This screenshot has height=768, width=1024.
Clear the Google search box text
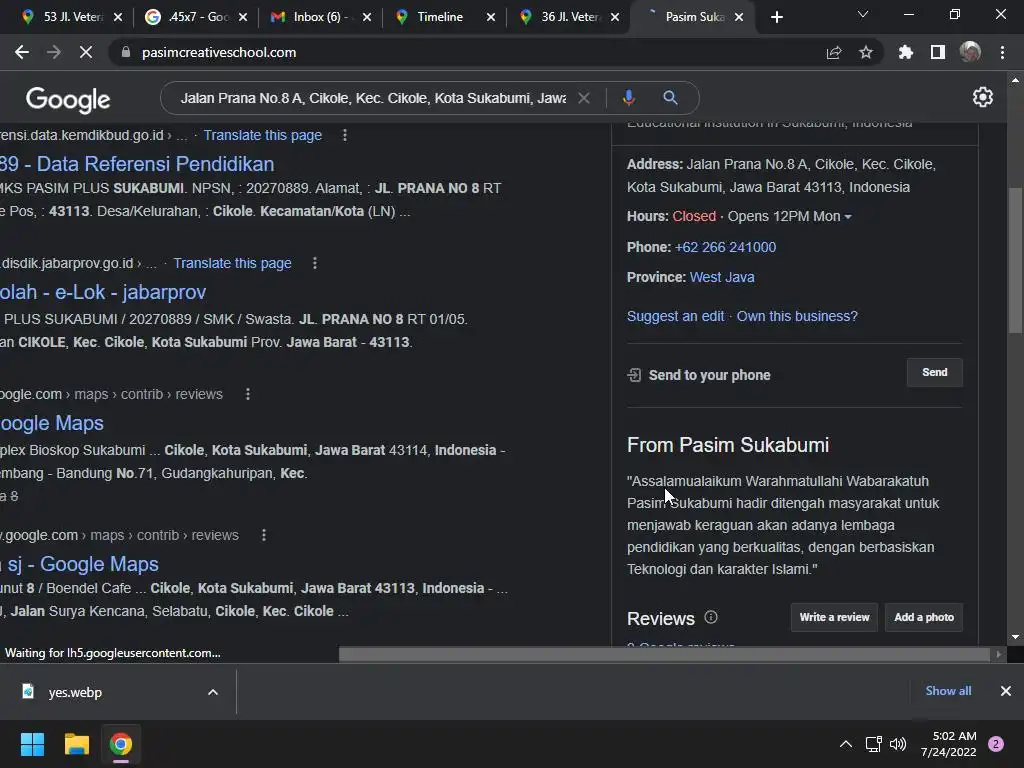tap(584, 98)
